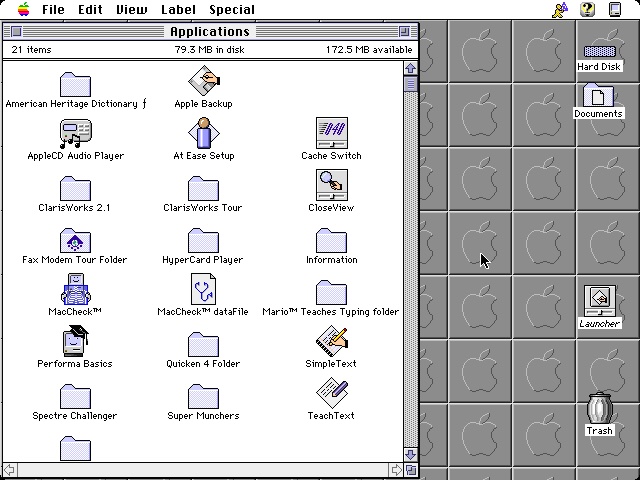Open the application switcher menu icon
This screenshot has height=480, width=640.
click(615, 9)
